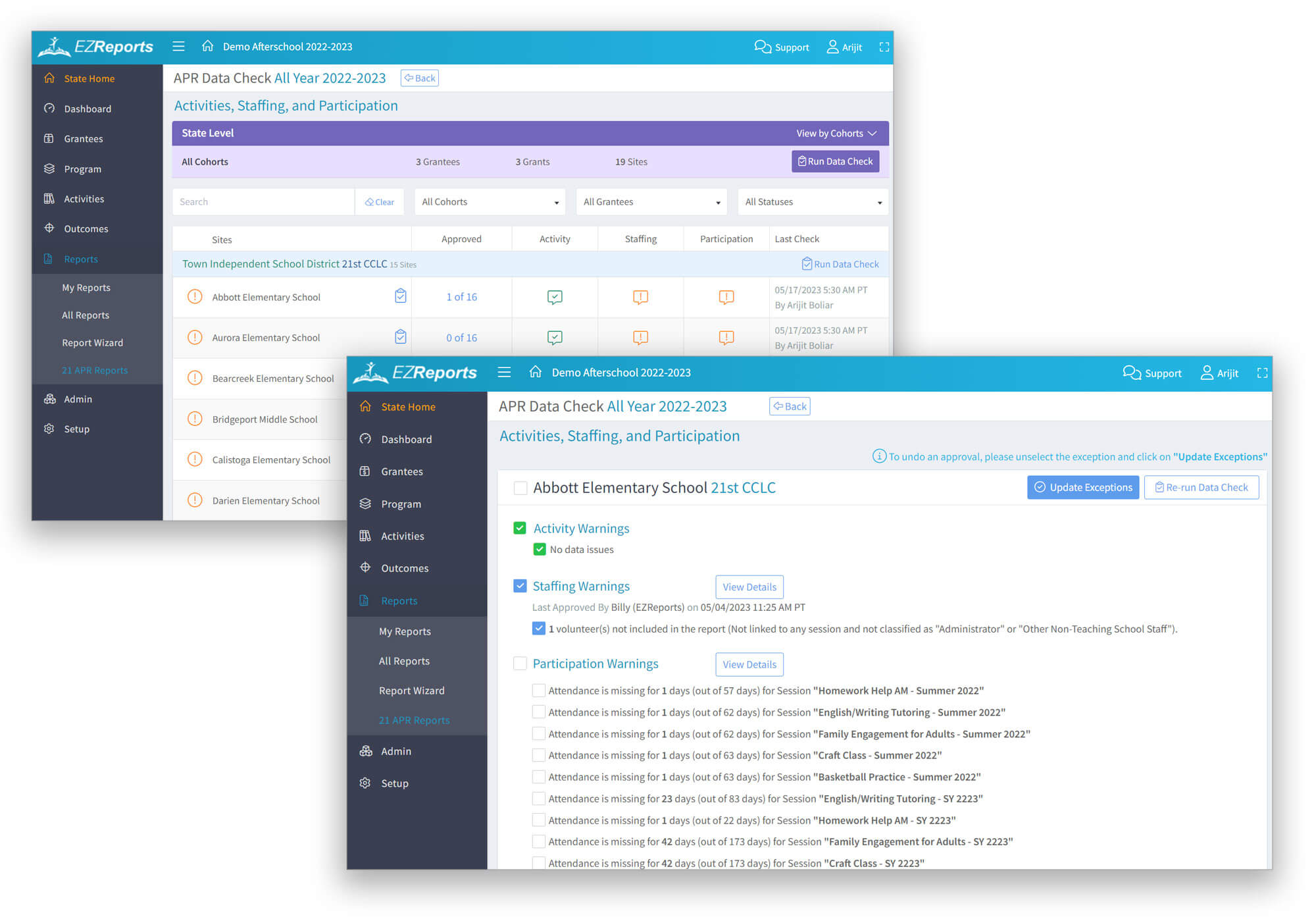
Task: Uncheck the Staffing Warnings checkbox
Action: point(520,586)
